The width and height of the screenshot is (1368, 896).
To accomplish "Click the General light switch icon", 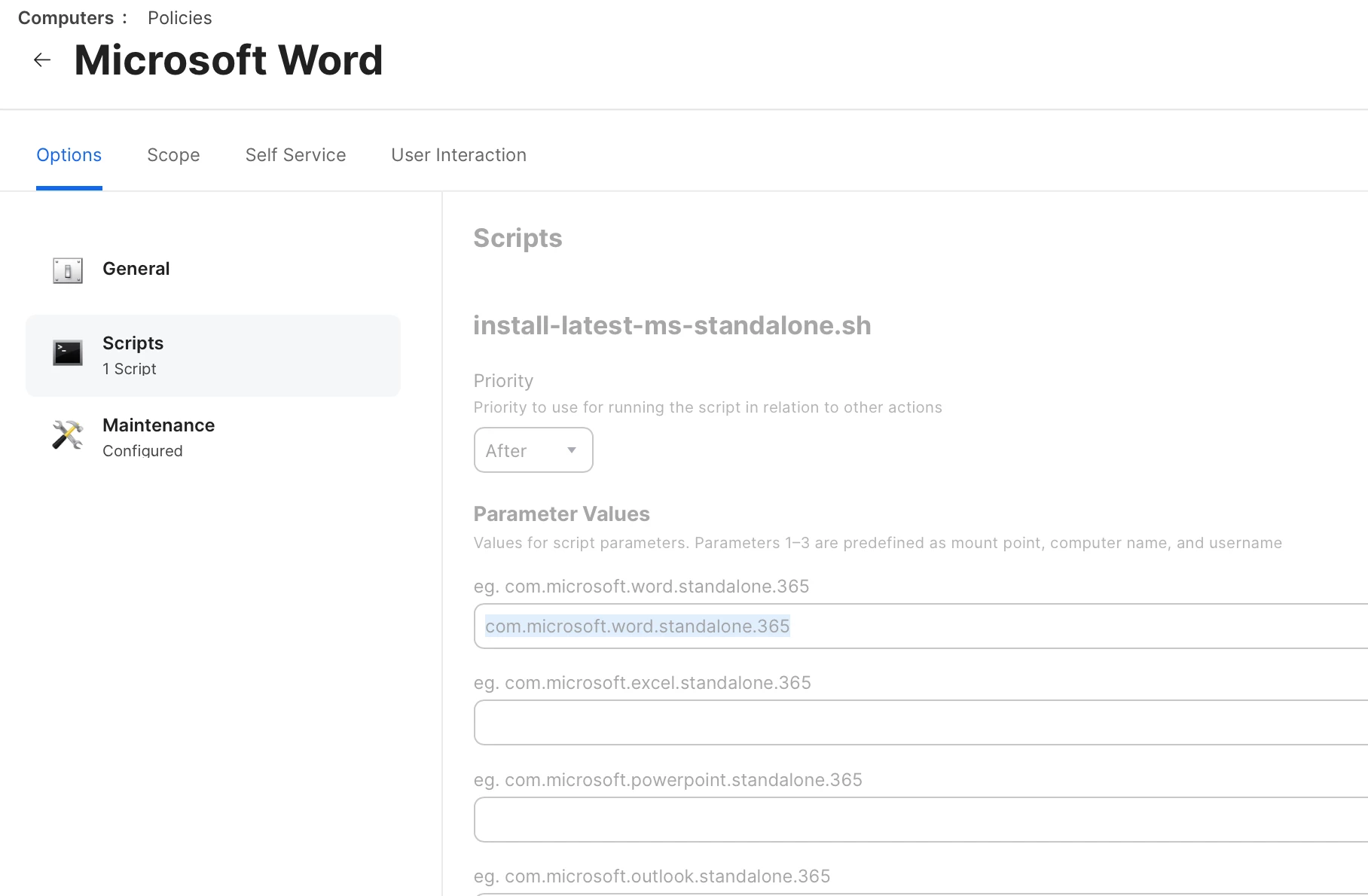I will 68,270.
